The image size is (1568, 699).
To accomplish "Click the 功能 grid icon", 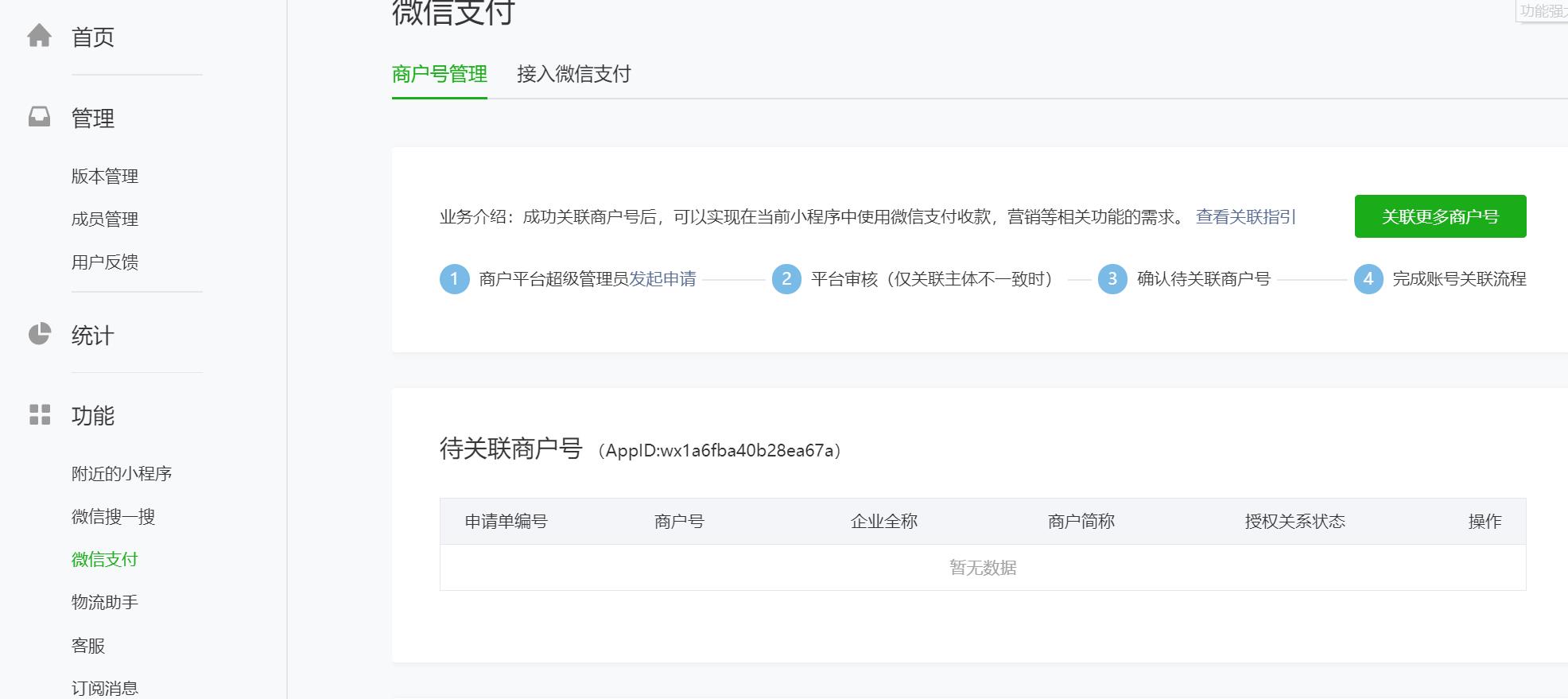I will (39, 414).
